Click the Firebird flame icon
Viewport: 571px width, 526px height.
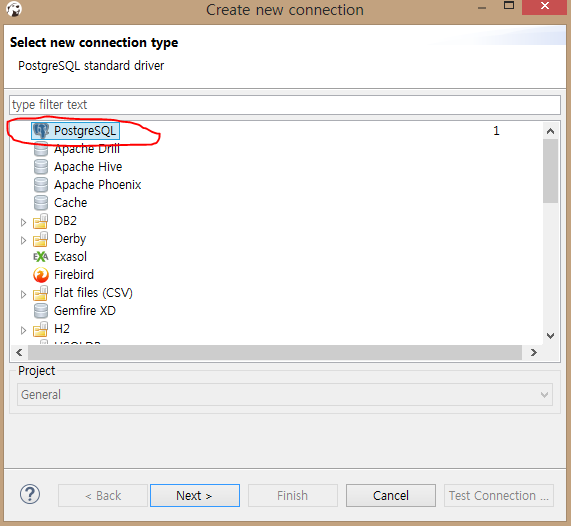[x=41, y=275]
